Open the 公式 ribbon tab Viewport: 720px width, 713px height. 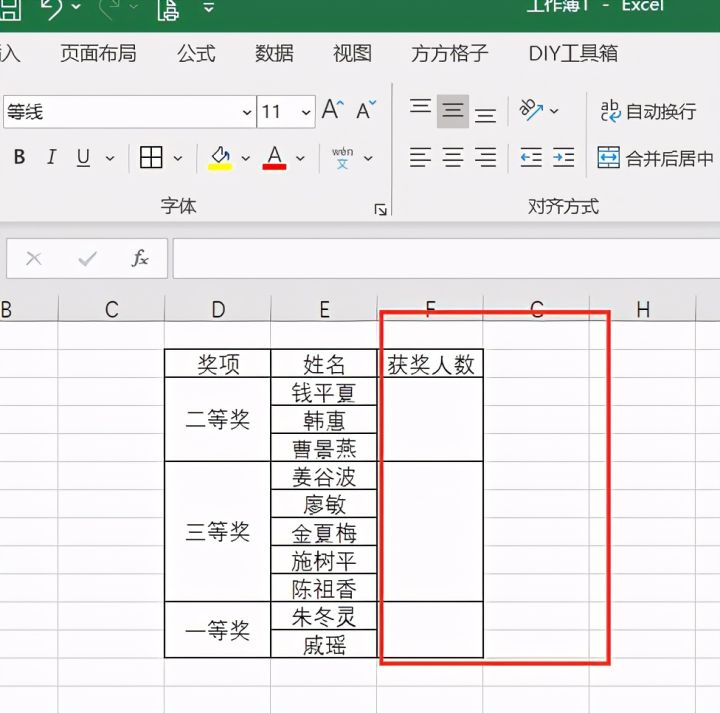tap(196, 53)
